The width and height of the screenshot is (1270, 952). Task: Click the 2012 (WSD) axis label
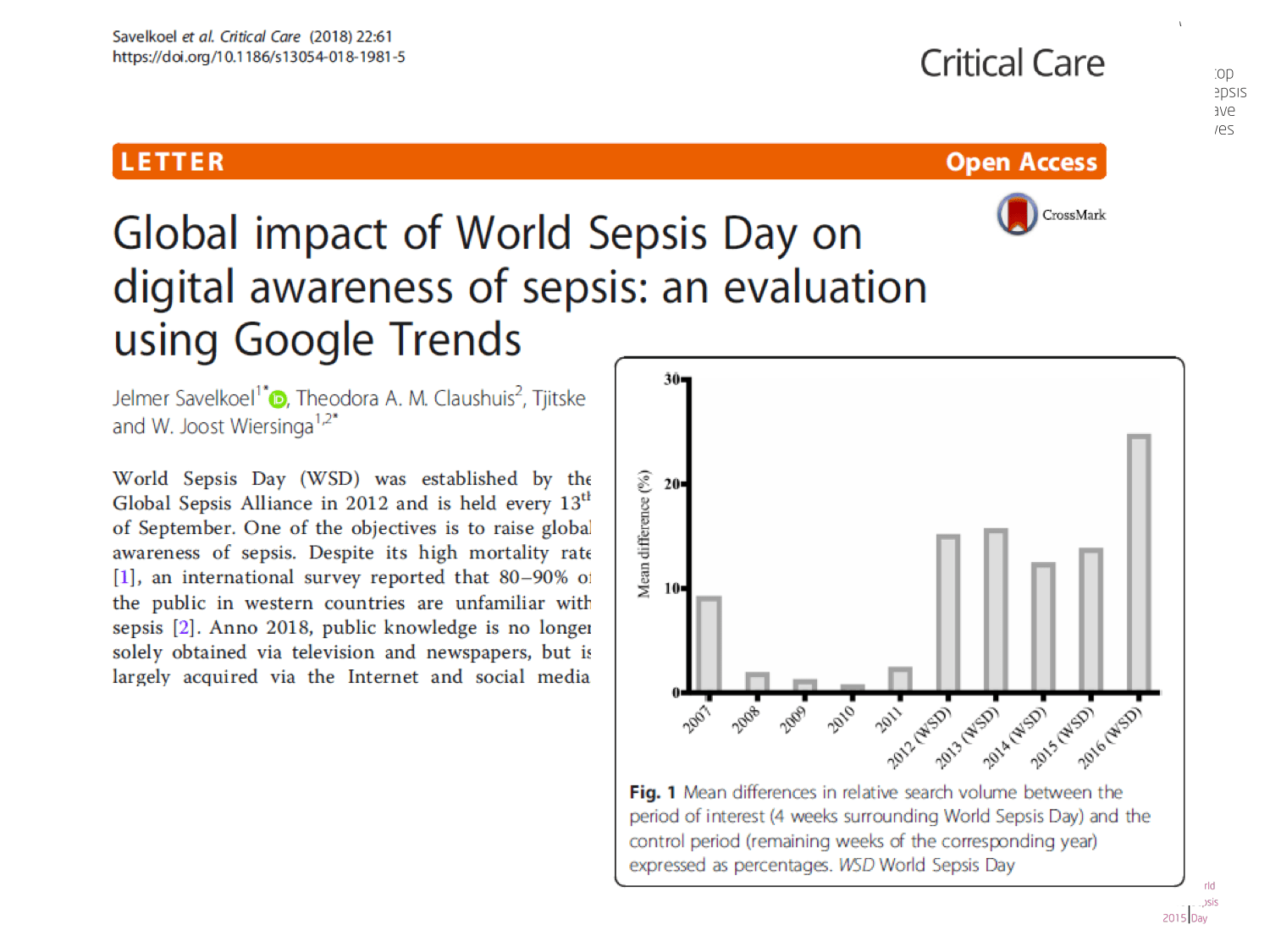point(919,736)
